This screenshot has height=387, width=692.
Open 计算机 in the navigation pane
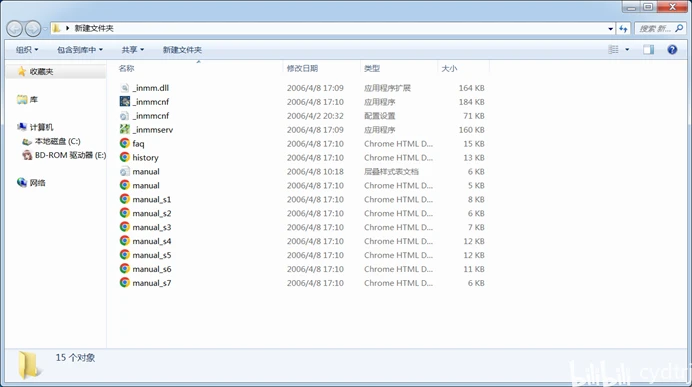(x=41, y=127)
